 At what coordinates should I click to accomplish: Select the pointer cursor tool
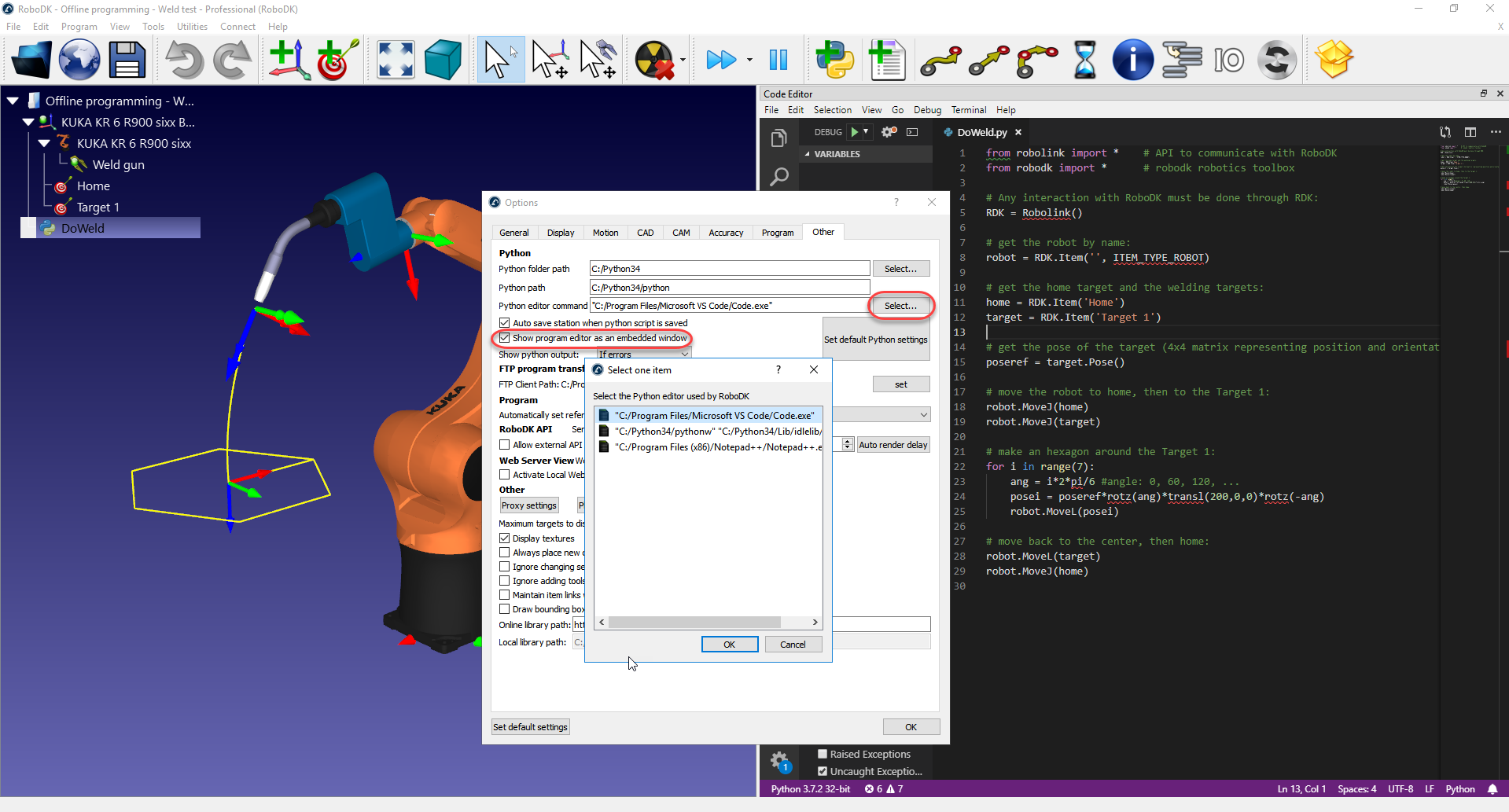coord(500,60)
